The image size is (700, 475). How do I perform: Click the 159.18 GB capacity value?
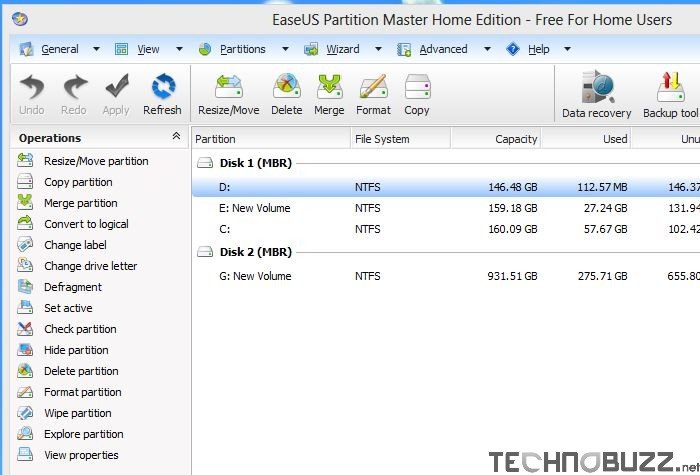[x=512, y=208]
